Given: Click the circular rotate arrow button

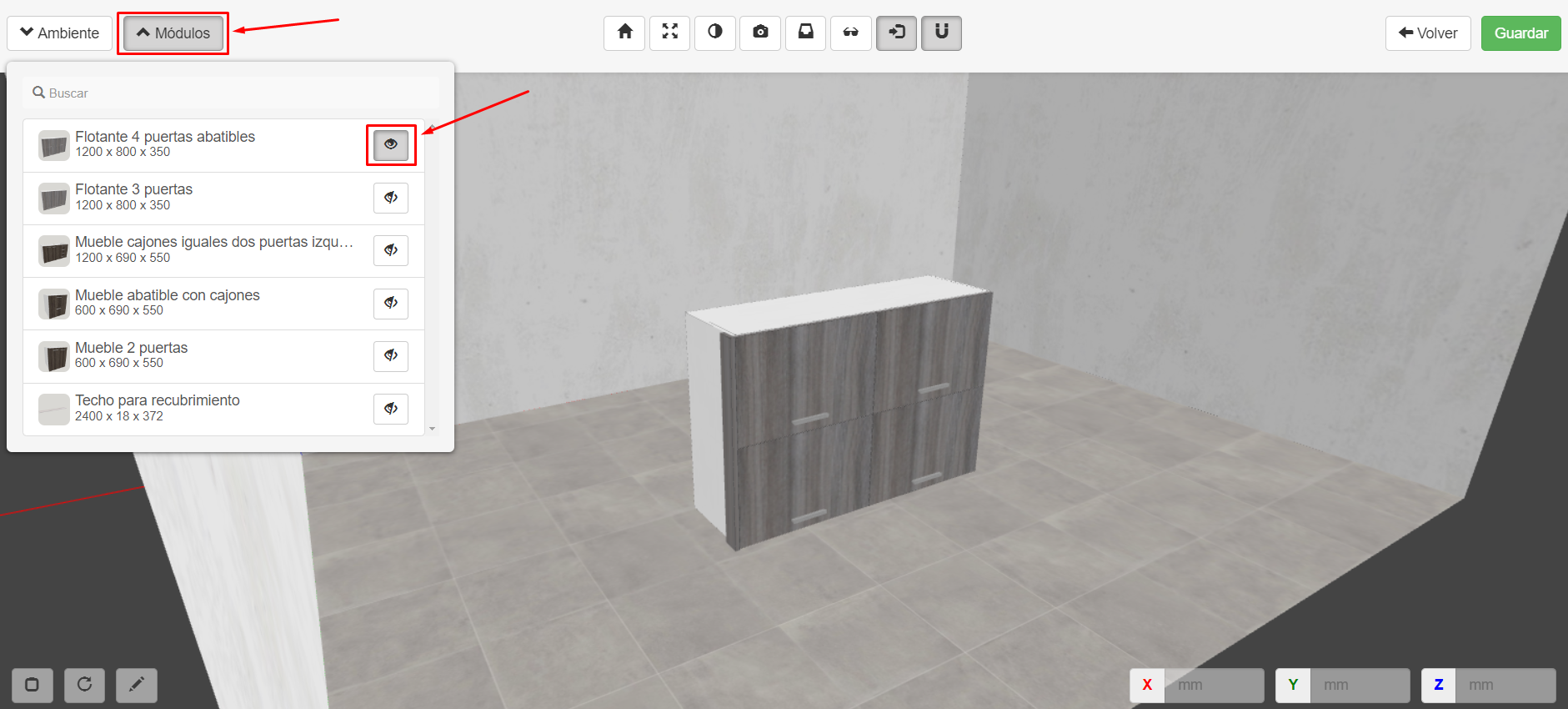Looking at the screenshot, I should 84,685.
